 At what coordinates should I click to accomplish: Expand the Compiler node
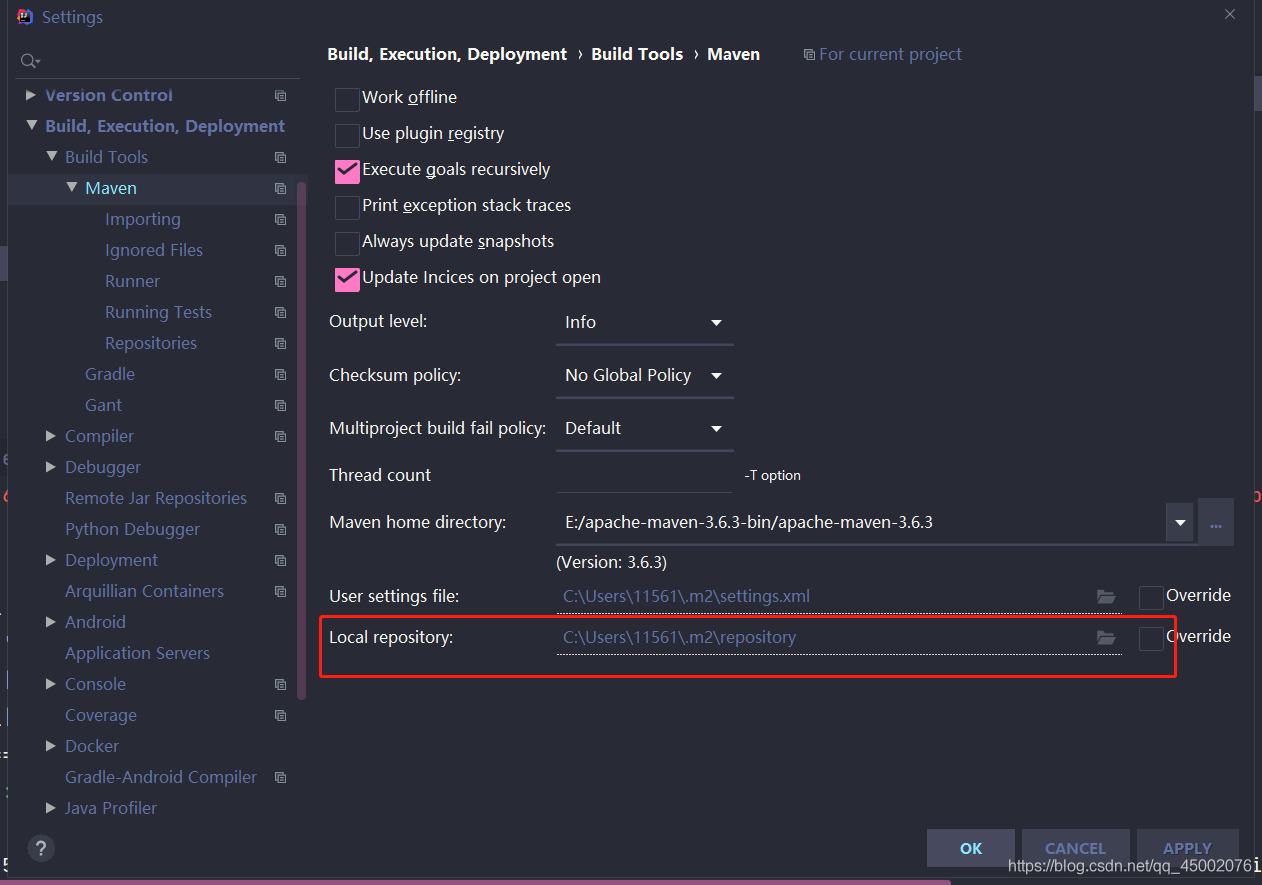pyautogui.click(x=51, y=436)
